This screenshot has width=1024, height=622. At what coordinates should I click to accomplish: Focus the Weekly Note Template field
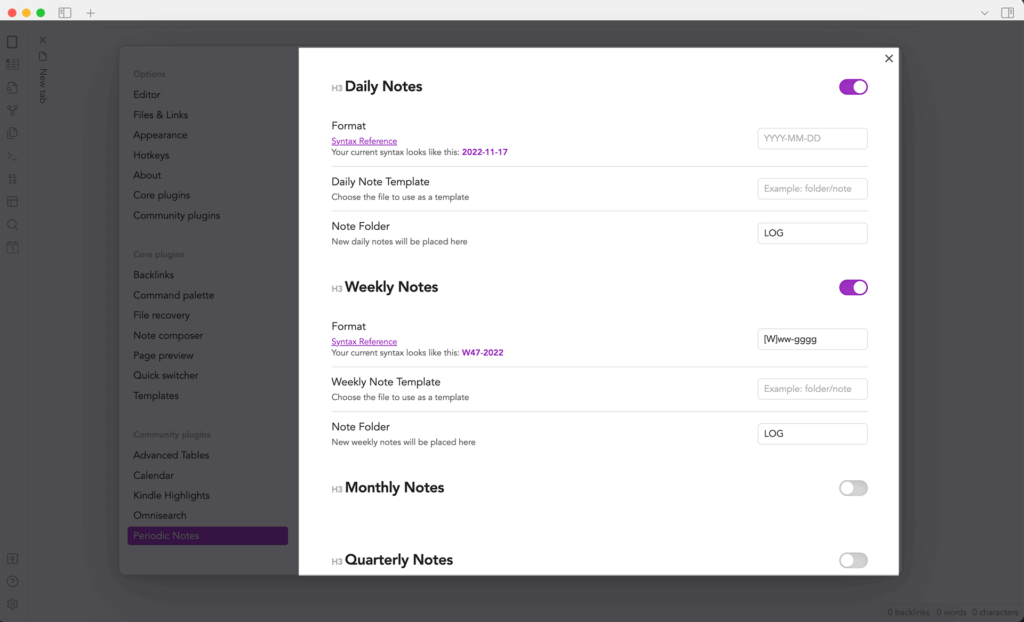[812, 389]
